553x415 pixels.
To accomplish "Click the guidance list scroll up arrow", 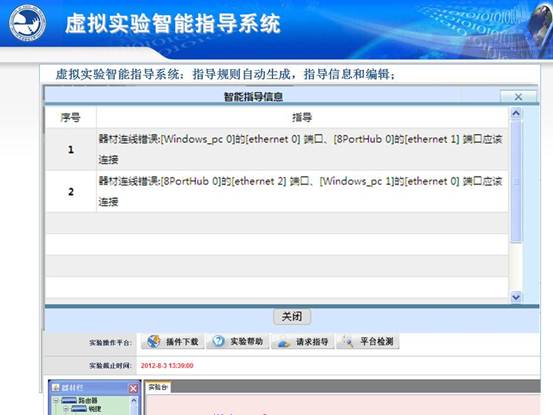I will 516,113.
